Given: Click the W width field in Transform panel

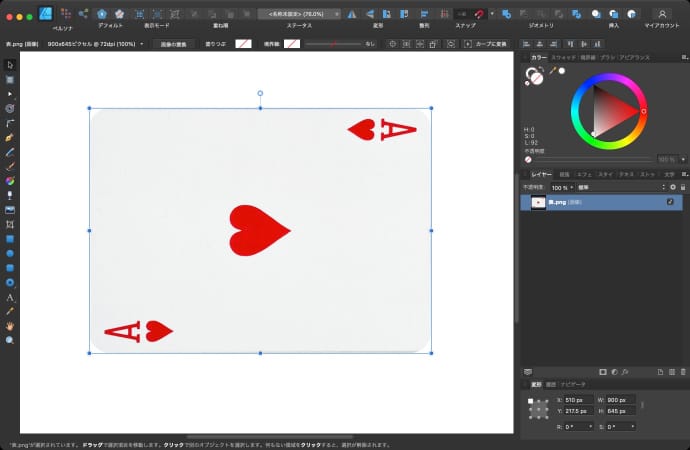Looking at the screenshot, I should (x=620, y=400).
